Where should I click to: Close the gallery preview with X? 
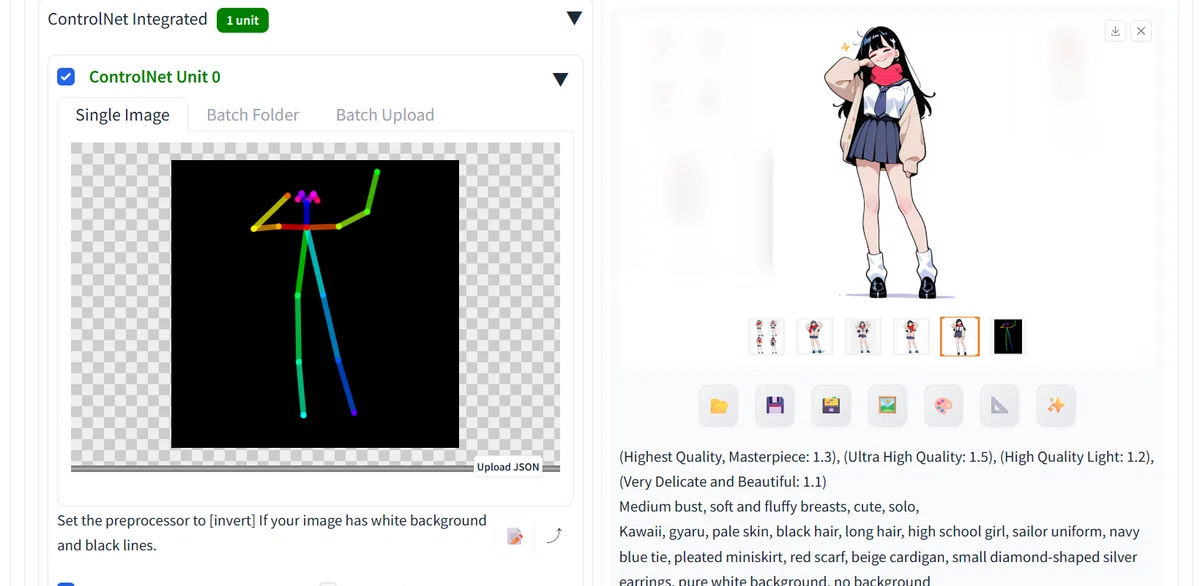click(1142, 31)
